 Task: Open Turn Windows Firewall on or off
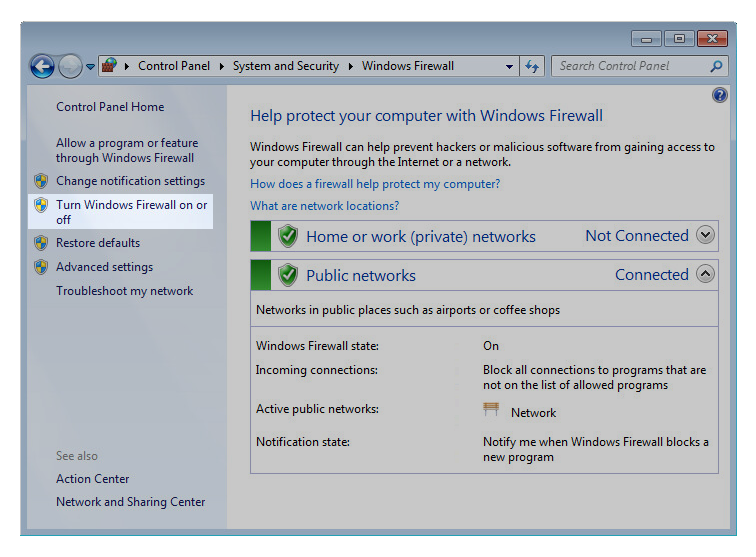(x=132, y=212)
